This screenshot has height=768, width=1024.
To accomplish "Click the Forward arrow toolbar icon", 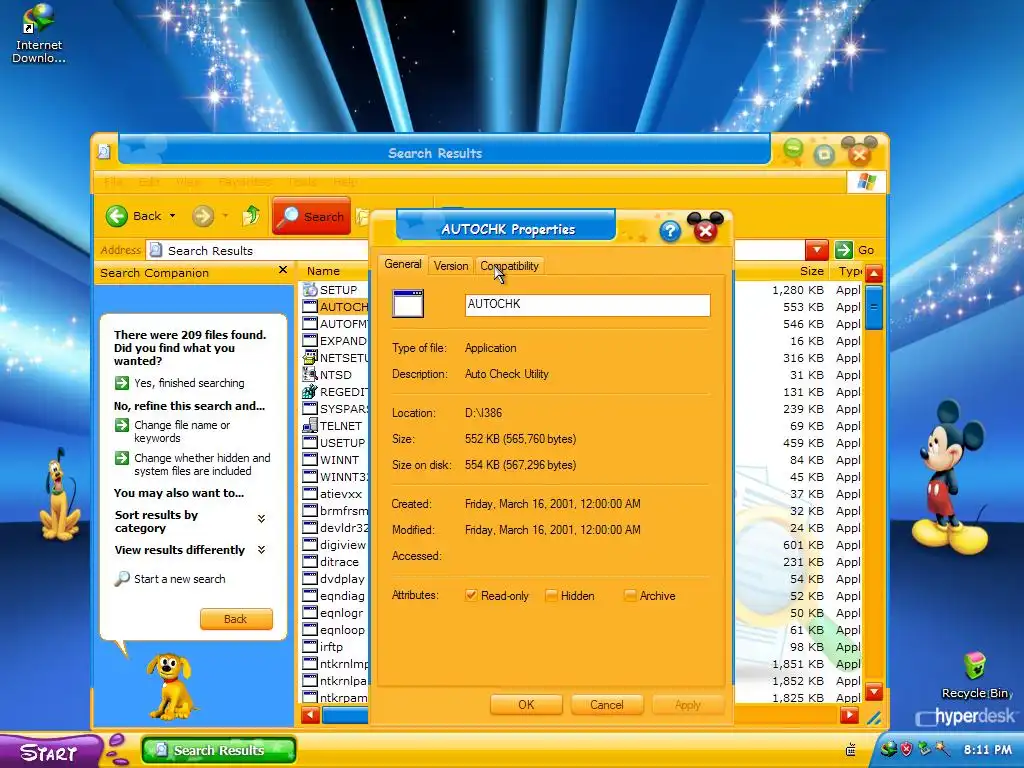I will (203, 216).
